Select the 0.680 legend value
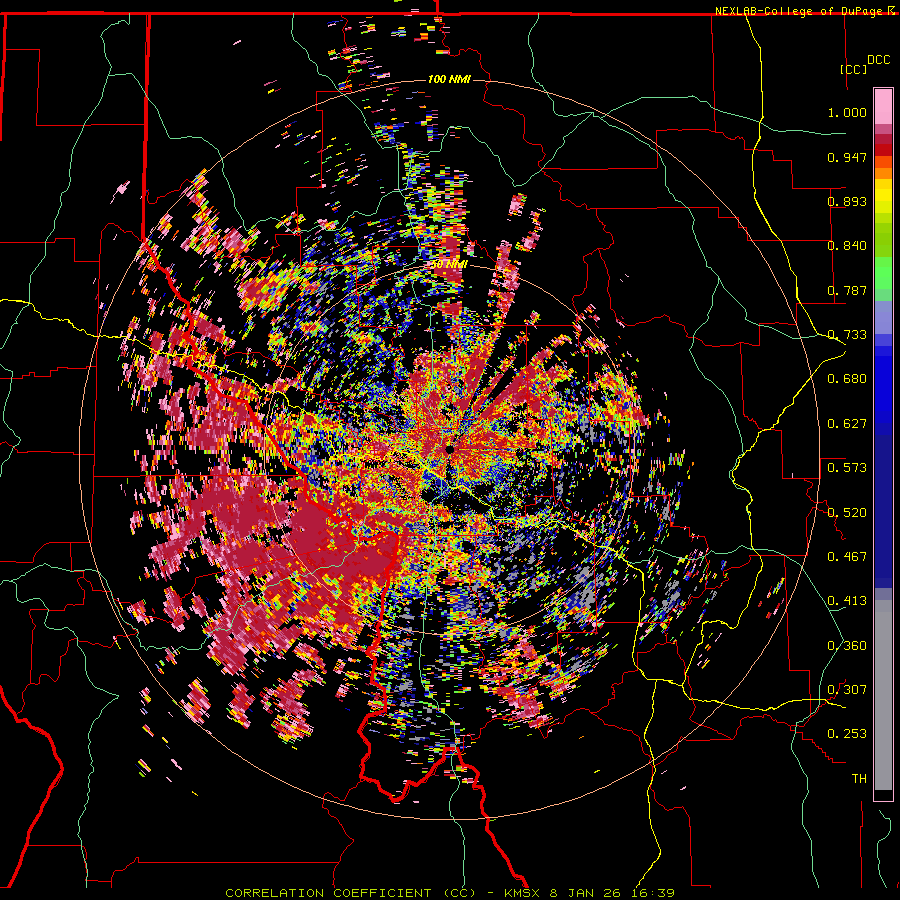The height and width of the screenshot is (900, 900). coord(847,379)
